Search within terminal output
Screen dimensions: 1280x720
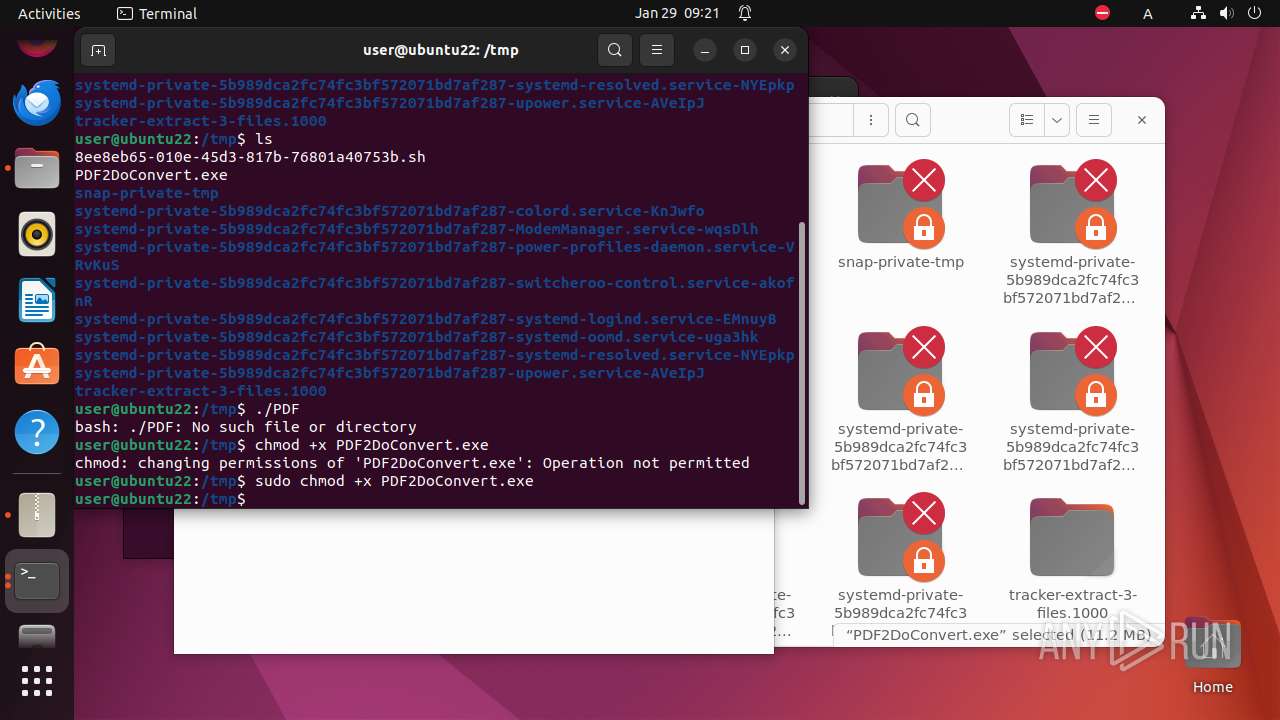point(615,50)
